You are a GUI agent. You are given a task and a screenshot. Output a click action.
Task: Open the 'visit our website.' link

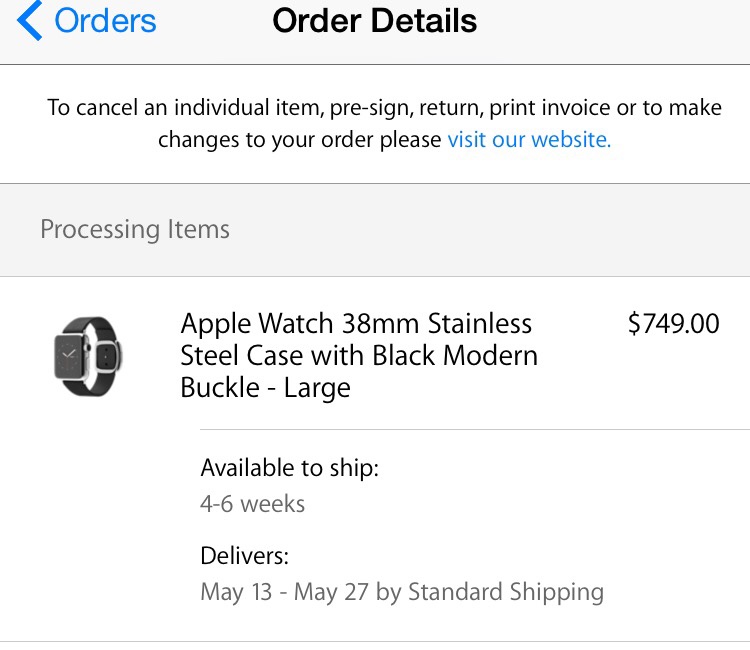point(529,140)
